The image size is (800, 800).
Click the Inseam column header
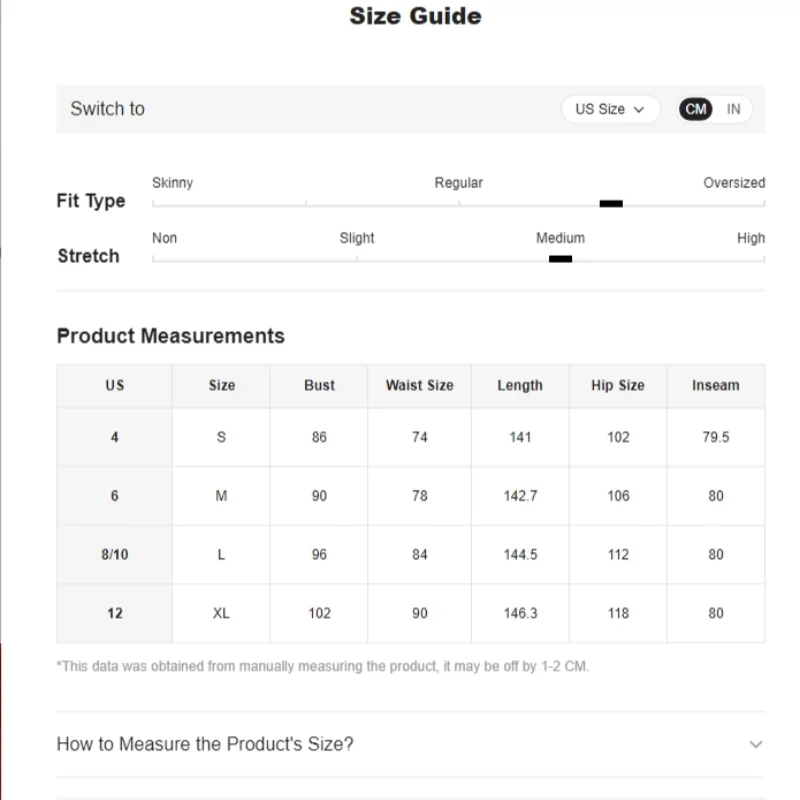click(x=715, y=386)
